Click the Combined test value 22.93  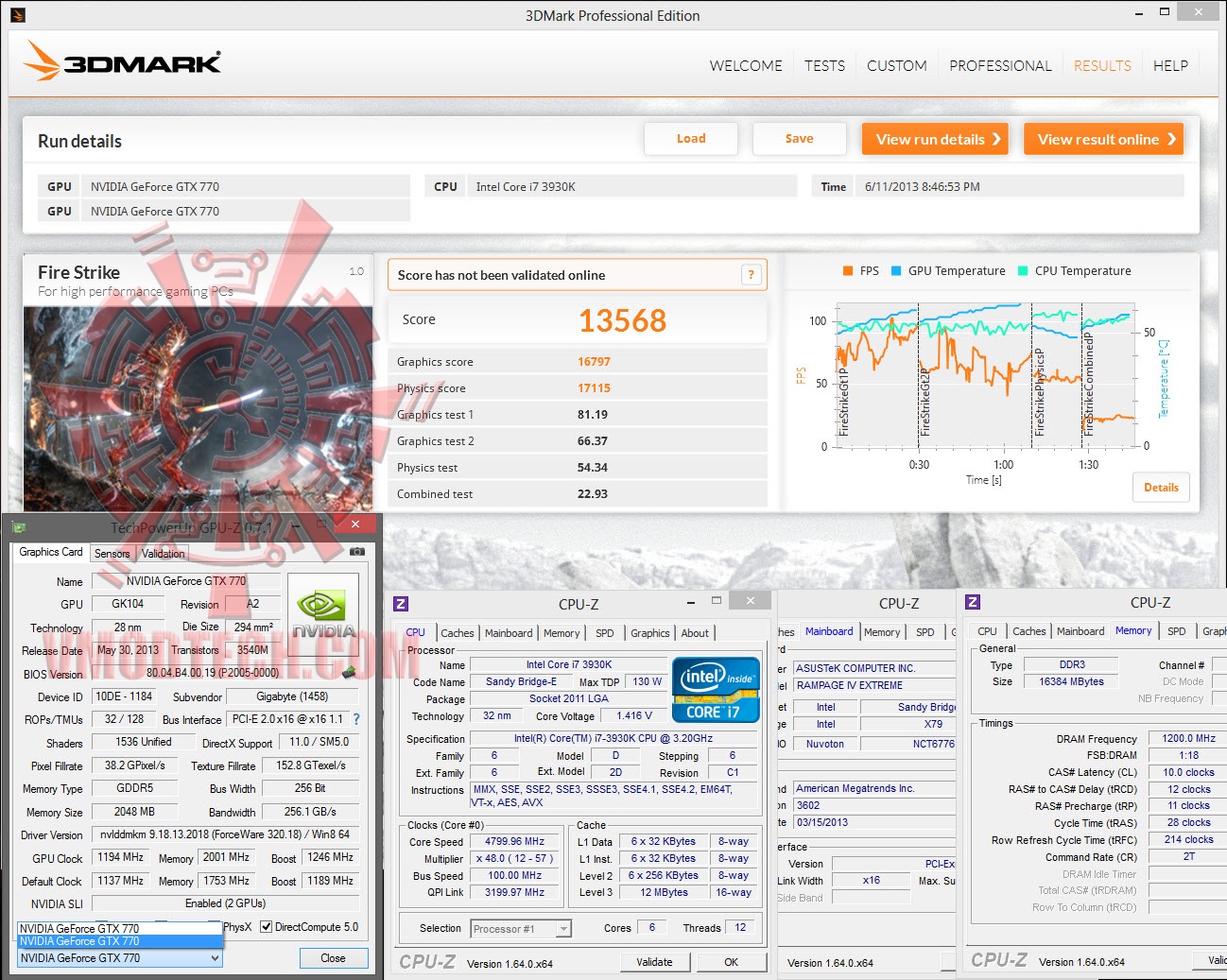593,494
